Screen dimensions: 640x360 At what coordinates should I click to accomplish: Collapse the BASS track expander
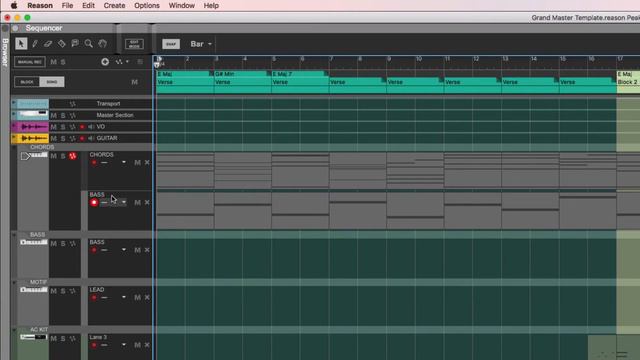coord(14,235)
